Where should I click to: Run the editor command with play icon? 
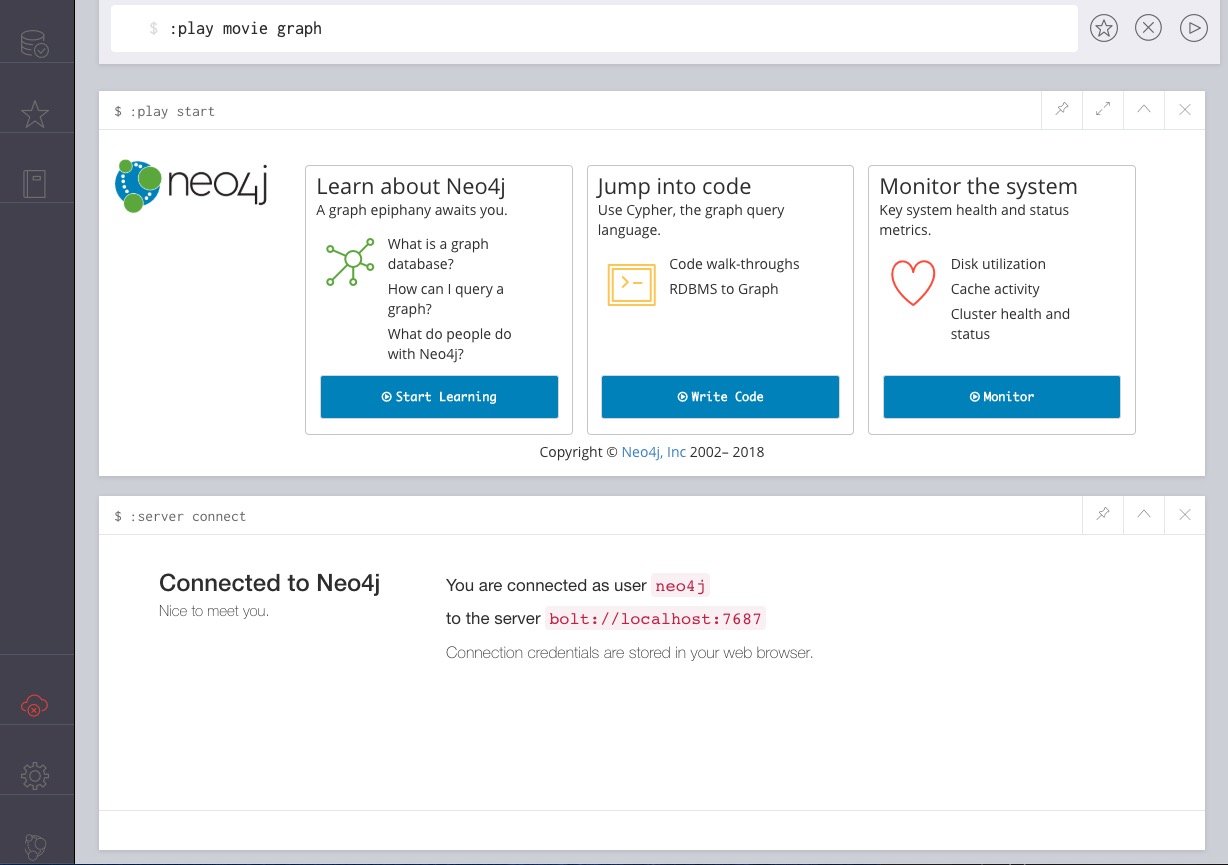(x=1194, y=28)
